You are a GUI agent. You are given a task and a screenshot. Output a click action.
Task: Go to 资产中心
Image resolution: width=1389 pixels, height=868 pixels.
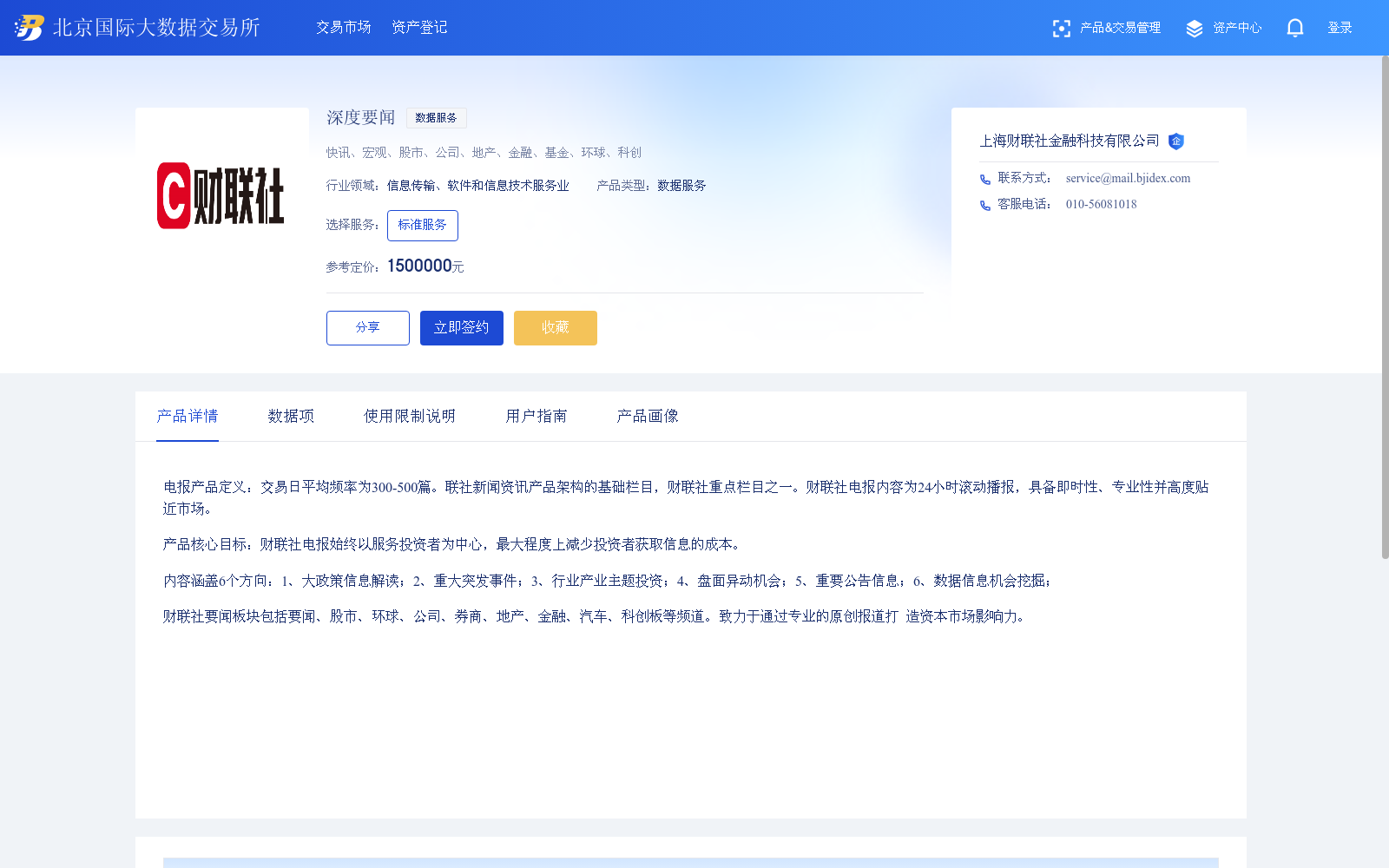point(1237,28)
